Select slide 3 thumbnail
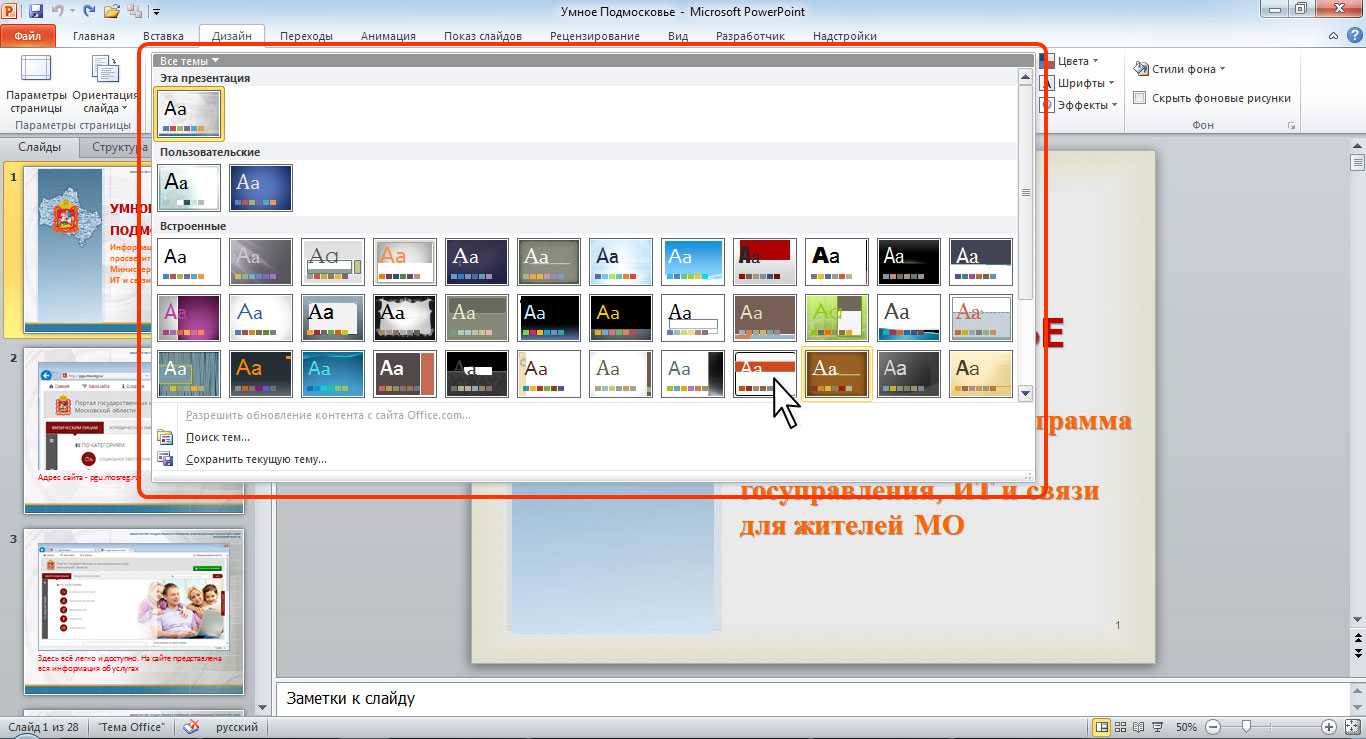The image size is (1366, 739). click(133, 611)
